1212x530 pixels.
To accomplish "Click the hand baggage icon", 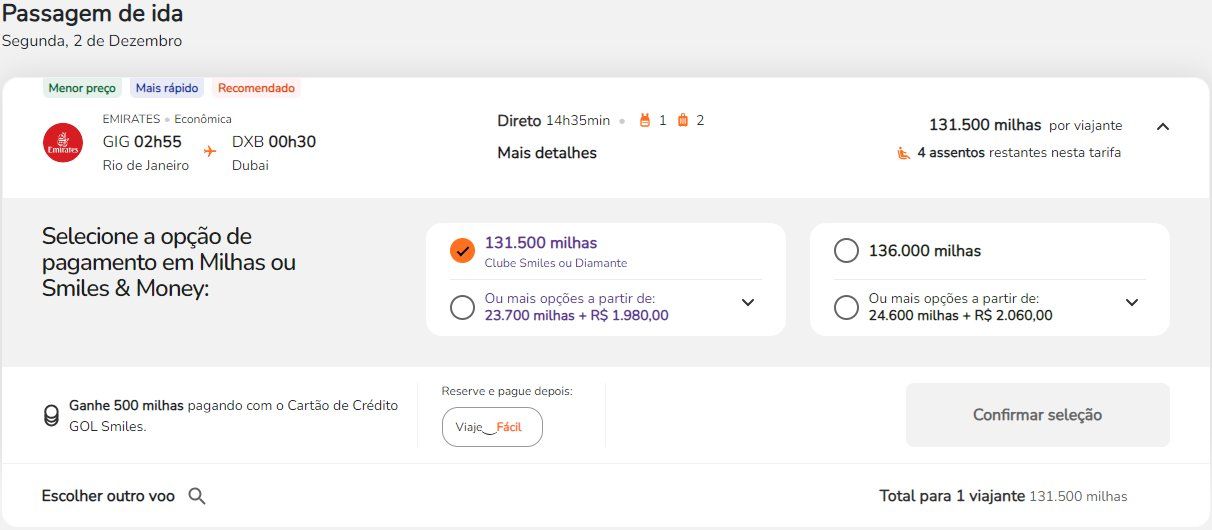I will pos(645,121).
